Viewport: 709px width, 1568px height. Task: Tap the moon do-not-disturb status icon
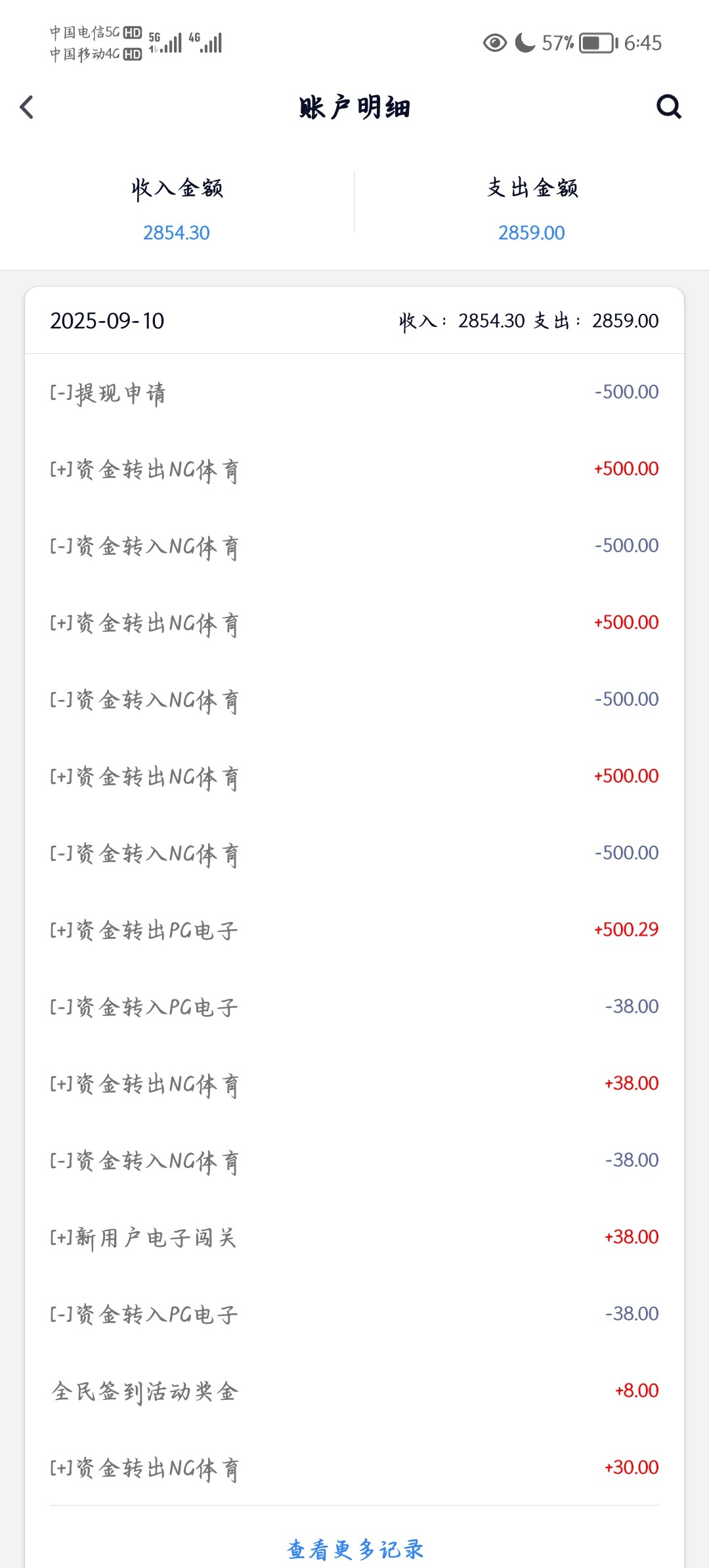[525, 43]
